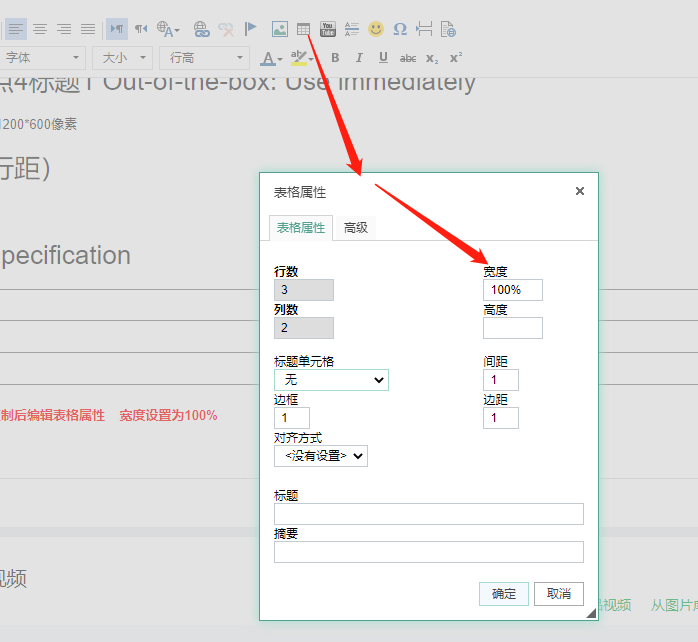The width and height of the screenshot is (698, 642).
Task: Select the 表格属性 tab
Action: (x=301, y=228)
